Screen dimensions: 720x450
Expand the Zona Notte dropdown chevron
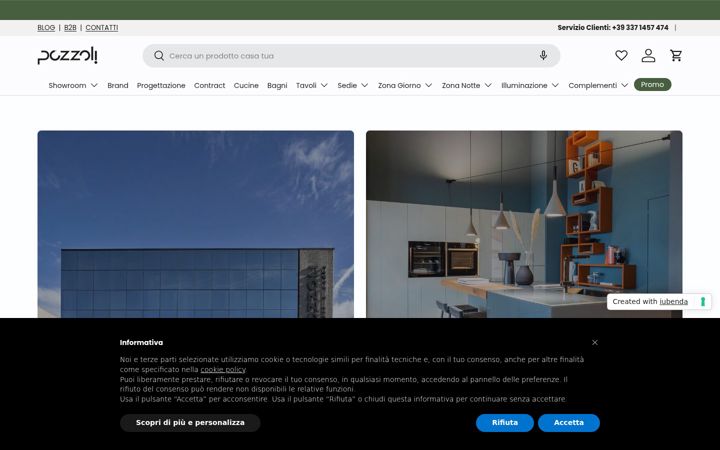click(488, 85)
